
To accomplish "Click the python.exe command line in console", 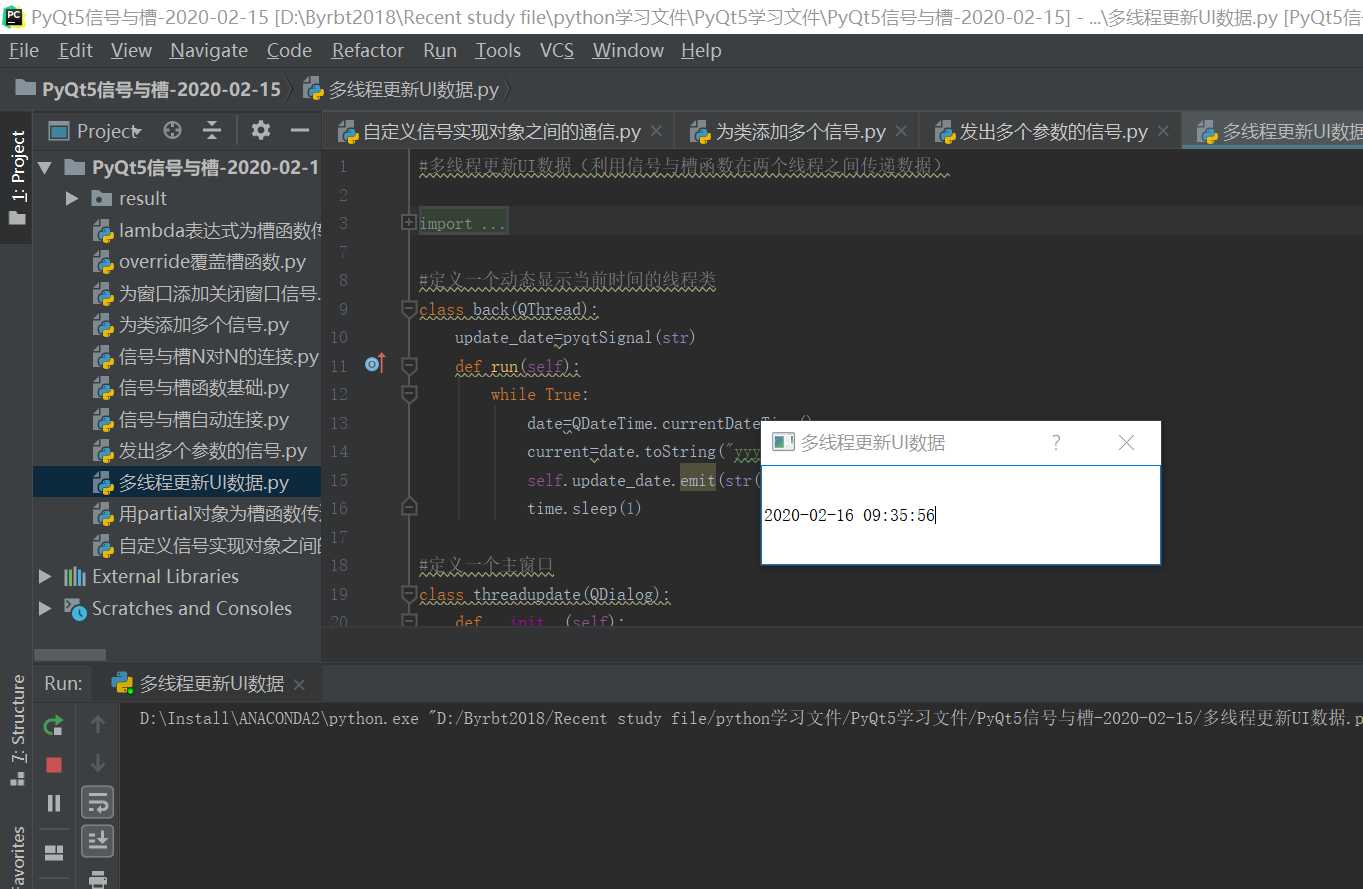I will click(751, 718).
